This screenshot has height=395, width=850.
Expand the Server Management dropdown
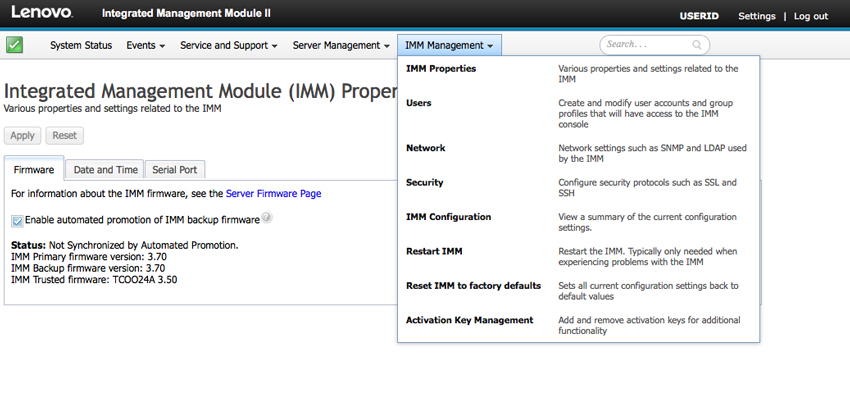[341, 46]
